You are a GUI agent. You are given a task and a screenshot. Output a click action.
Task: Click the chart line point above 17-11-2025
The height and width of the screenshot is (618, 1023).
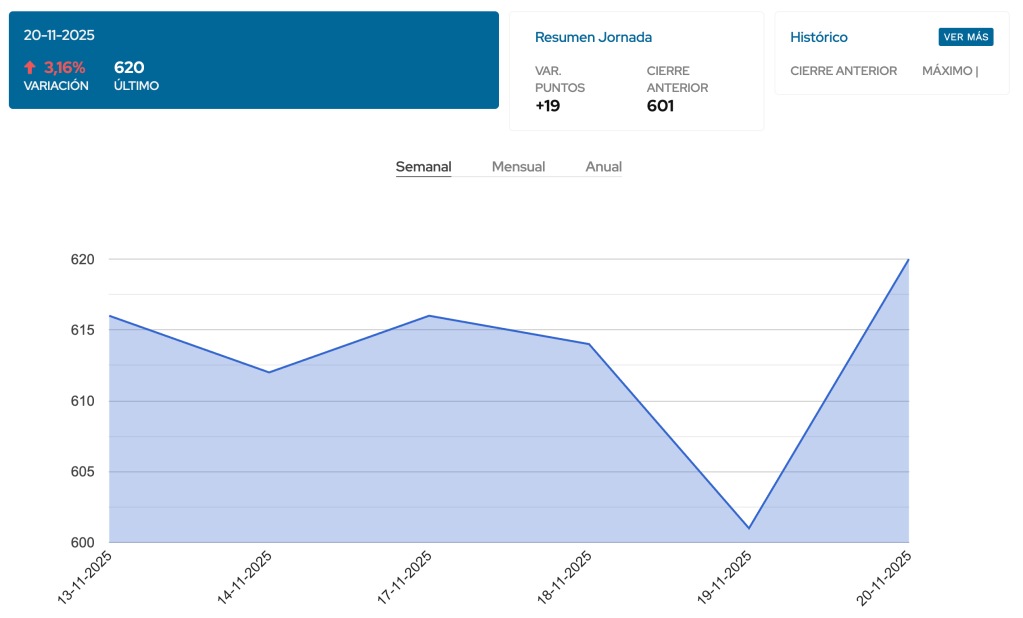429,316
